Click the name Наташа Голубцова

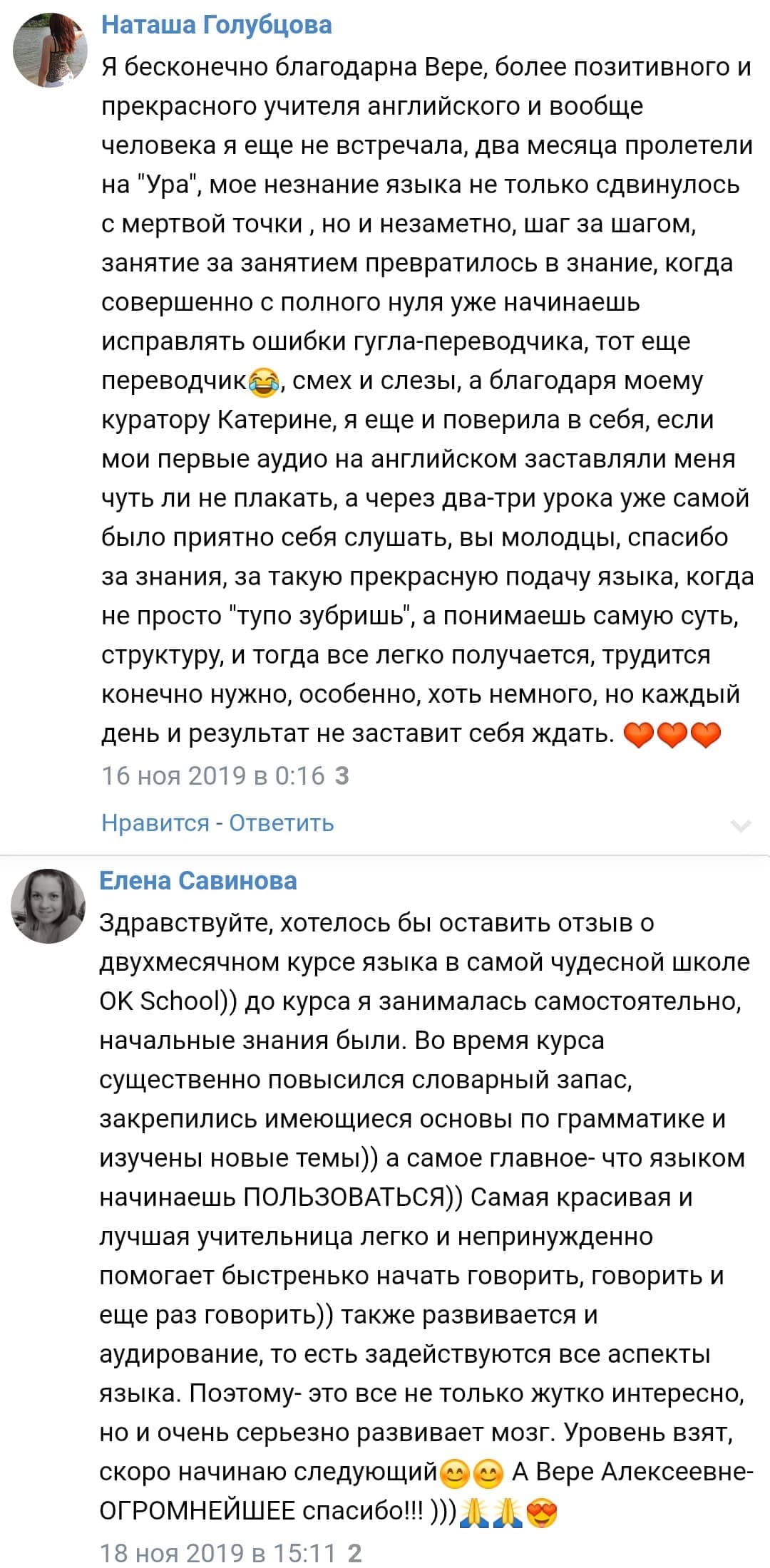(x=217, y=25)
